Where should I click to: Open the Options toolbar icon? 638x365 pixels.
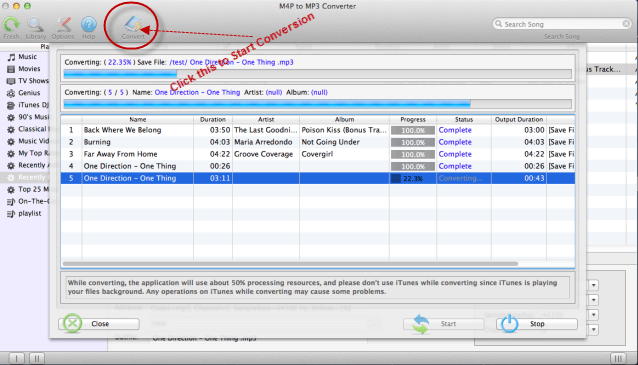(x=63, y=24)
